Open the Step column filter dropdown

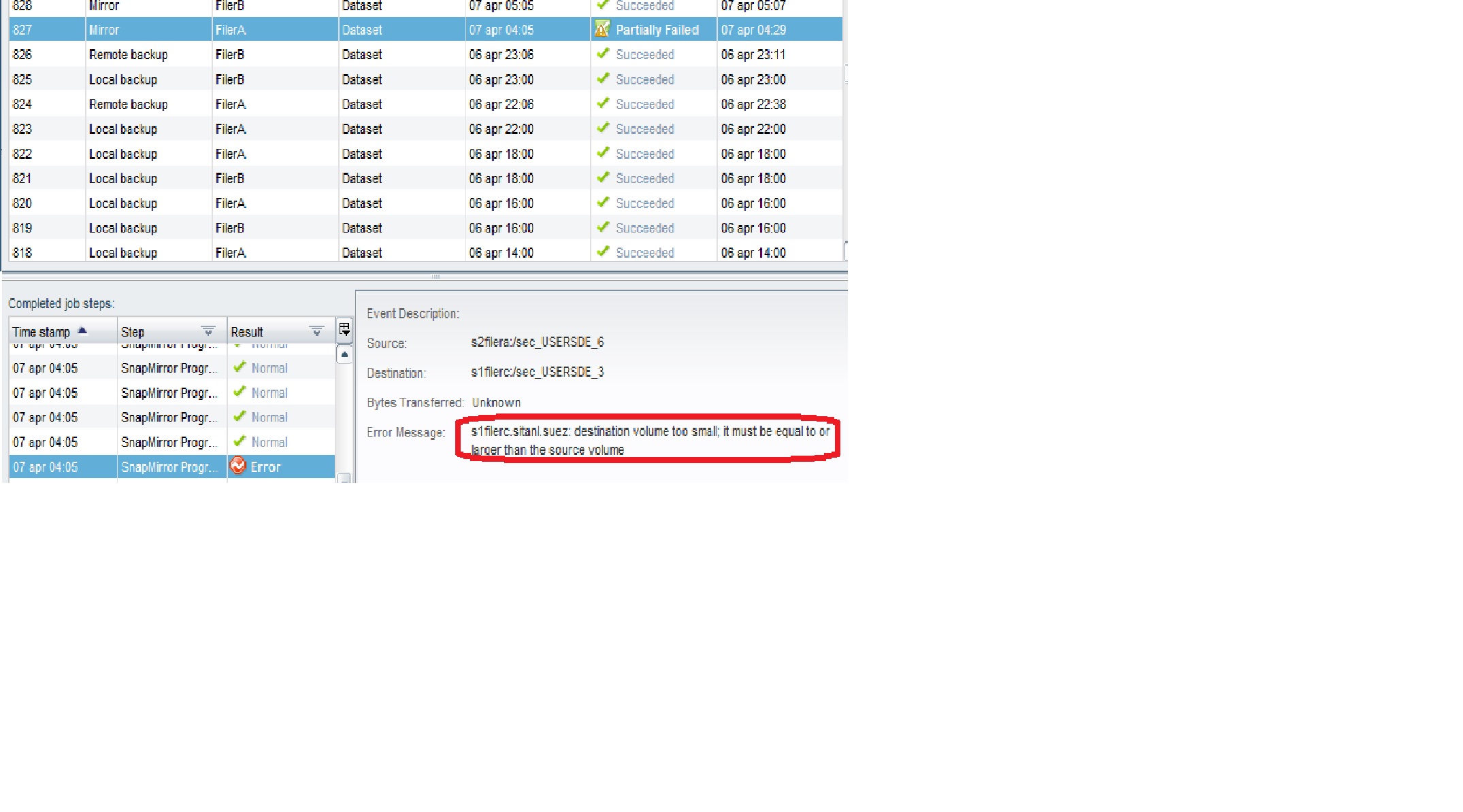coord(208,331)
